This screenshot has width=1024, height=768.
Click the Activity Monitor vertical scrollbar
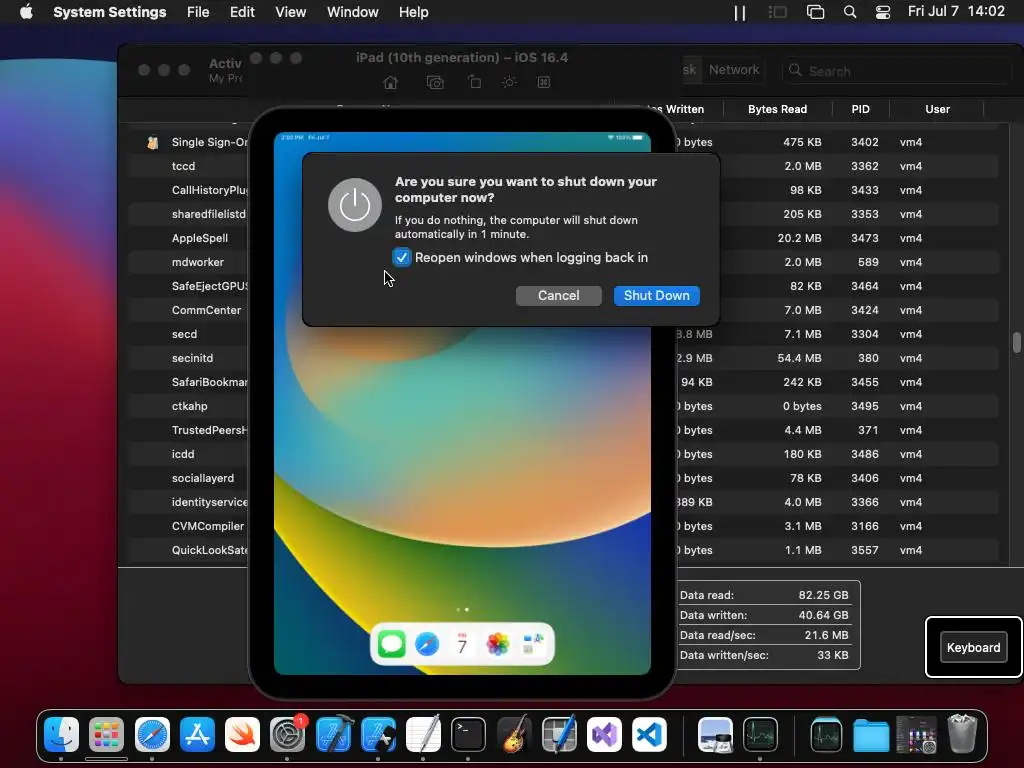pos(1016,342)
